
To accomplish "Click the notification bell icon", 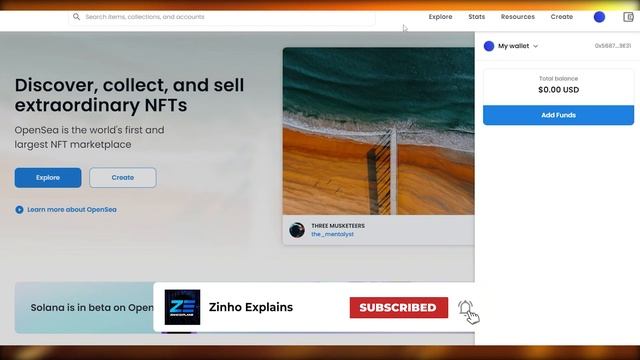I will click(465, 308).
